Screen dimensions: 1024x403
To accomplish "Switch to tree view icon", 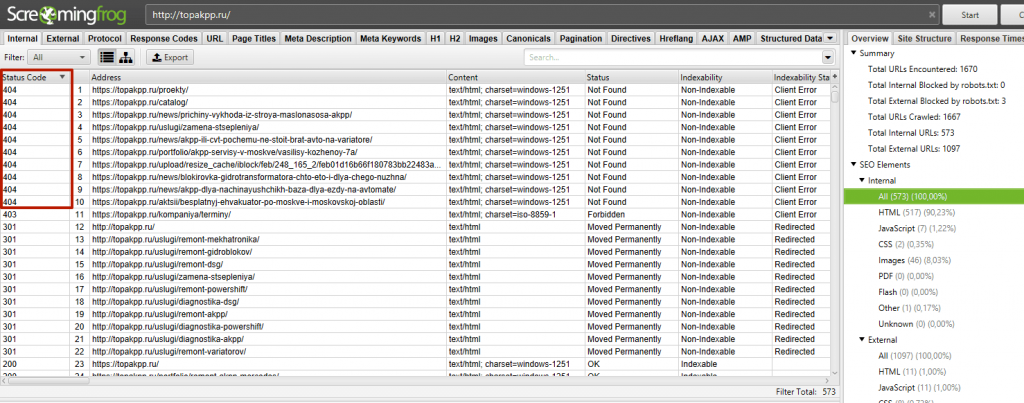I will point(127,57).
